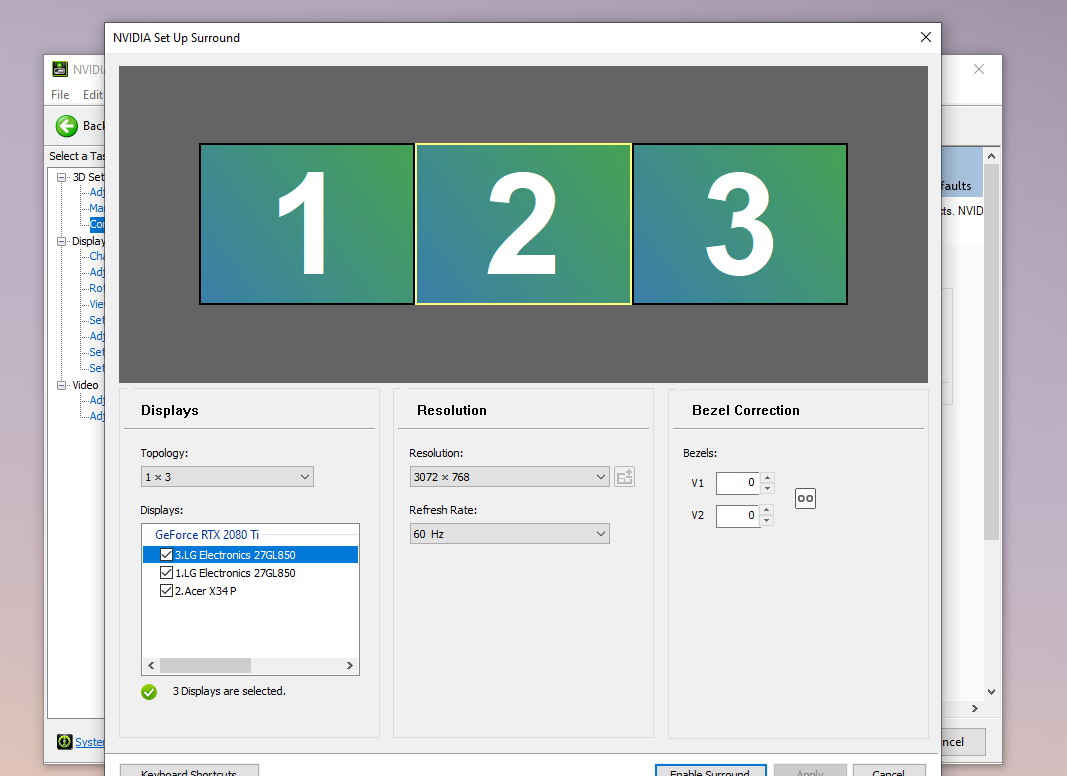This screenshot has height=776, width=1067.
Task: Uncheck the 3.LG Electronics 27GL850 display
Action: [x=167, y=555]
